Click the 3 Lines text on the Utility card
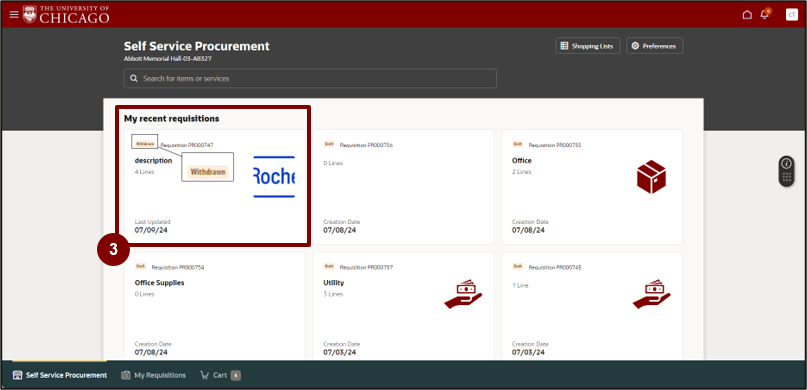 (x=333, y=294)
